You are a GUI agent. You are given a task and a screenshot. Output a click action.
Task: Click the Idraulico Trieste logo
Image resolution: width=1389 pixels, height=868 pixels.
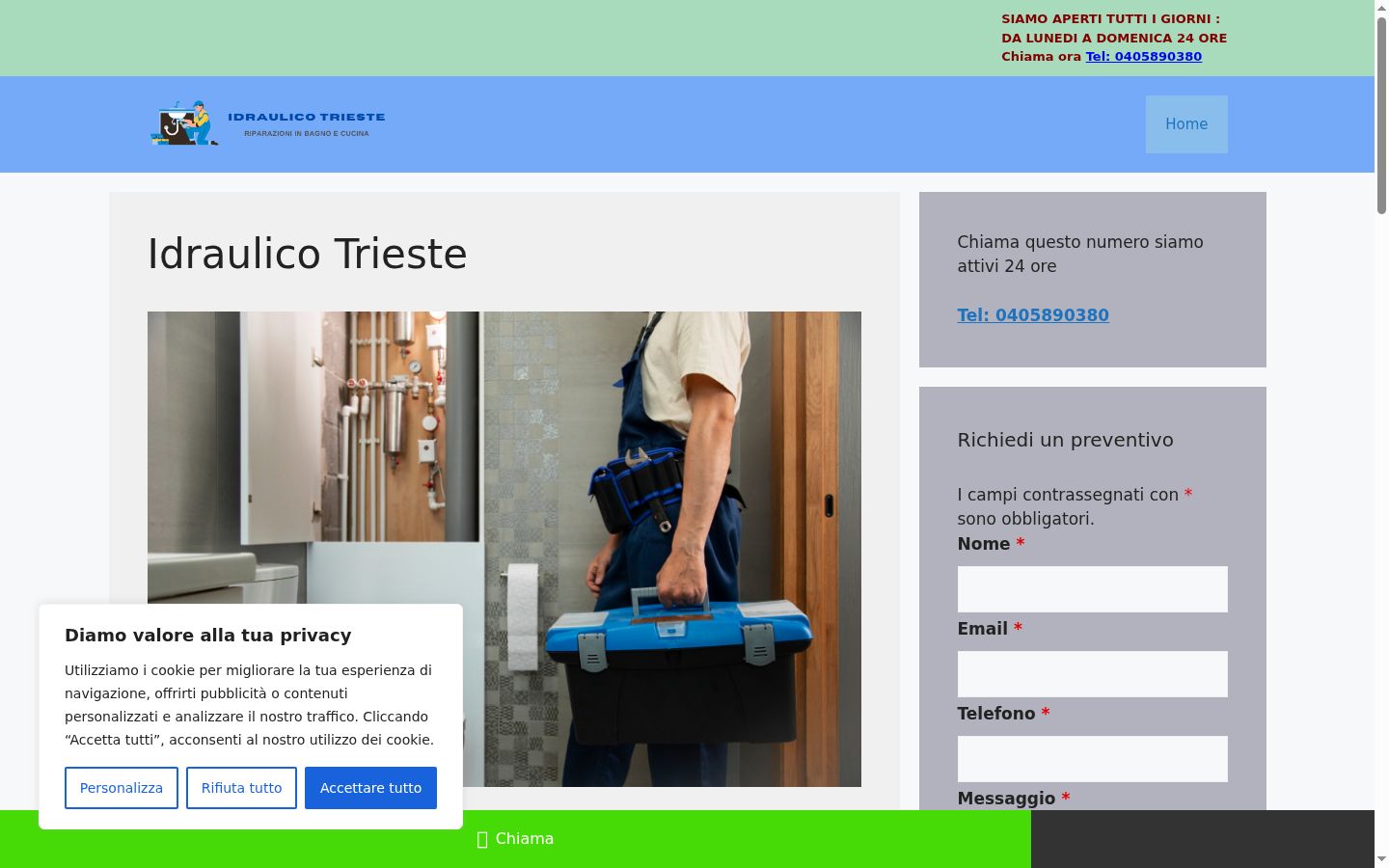(x=267, y=123)
